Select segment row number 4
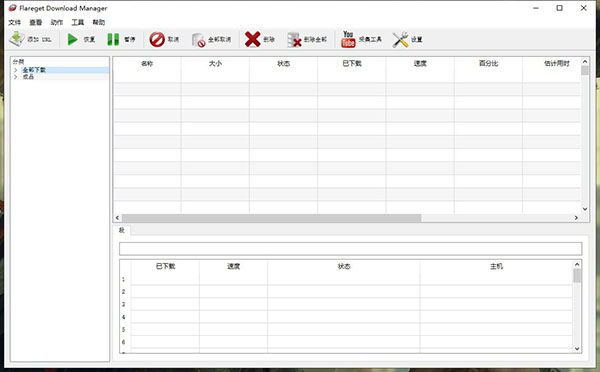600x372 pixels. click(x=123, y=317)
